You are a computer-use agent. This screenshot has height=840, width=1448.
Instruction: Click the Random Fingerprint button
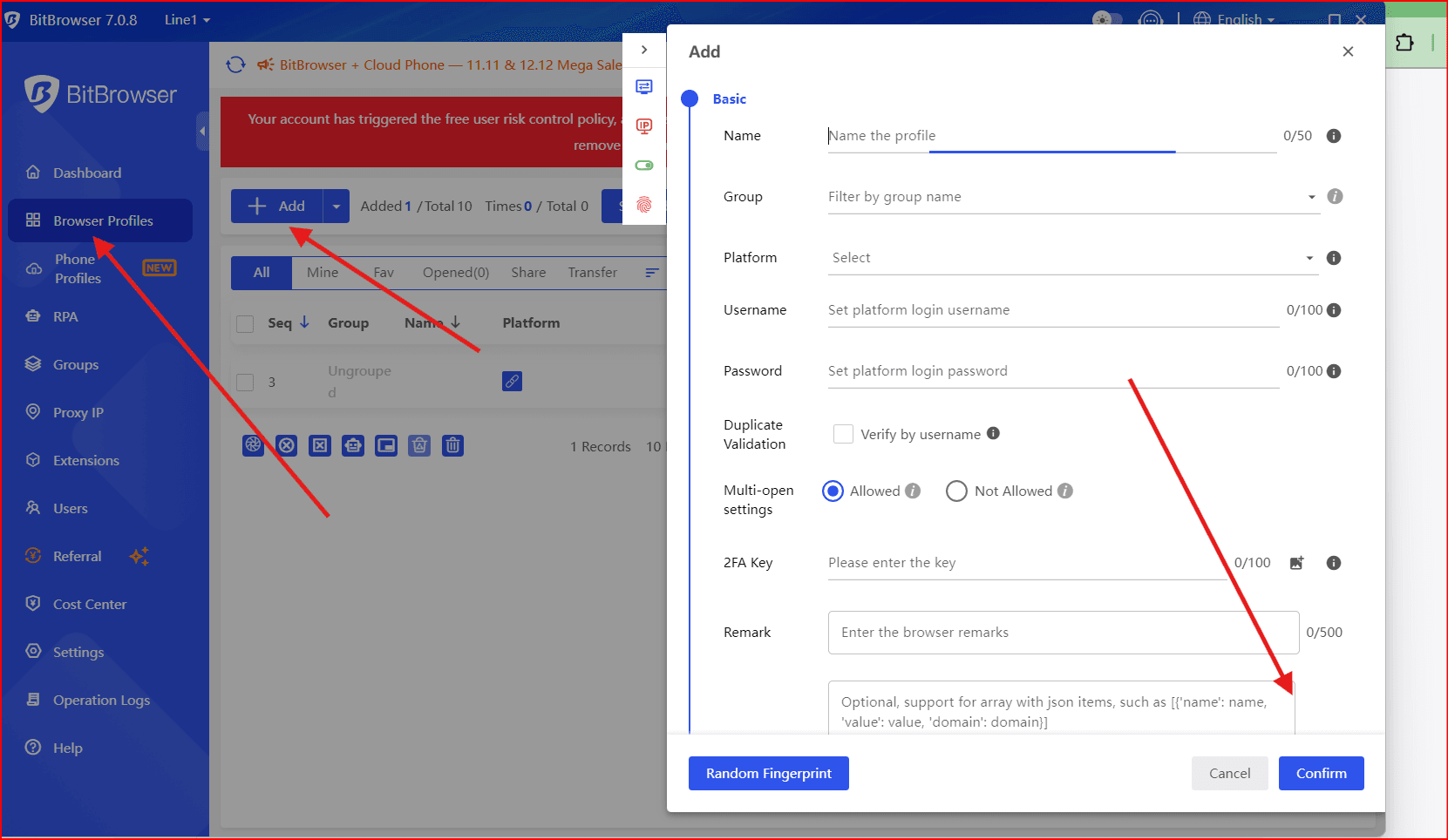pos(768,774)
